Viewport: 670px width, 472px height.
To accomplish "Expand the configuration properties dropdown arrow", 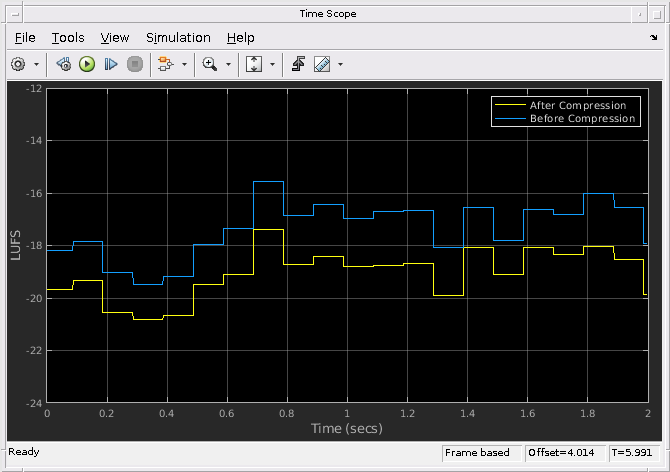I will (x=36, y=64).
